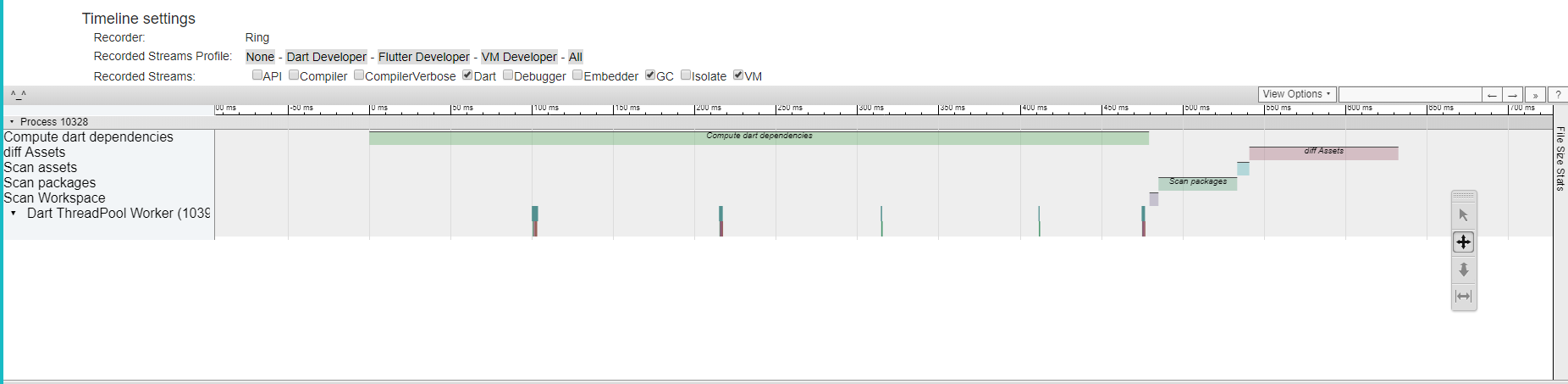Select the diff Assets event bar
This screenshot has width=1568, height=384.
[1323, 153]
